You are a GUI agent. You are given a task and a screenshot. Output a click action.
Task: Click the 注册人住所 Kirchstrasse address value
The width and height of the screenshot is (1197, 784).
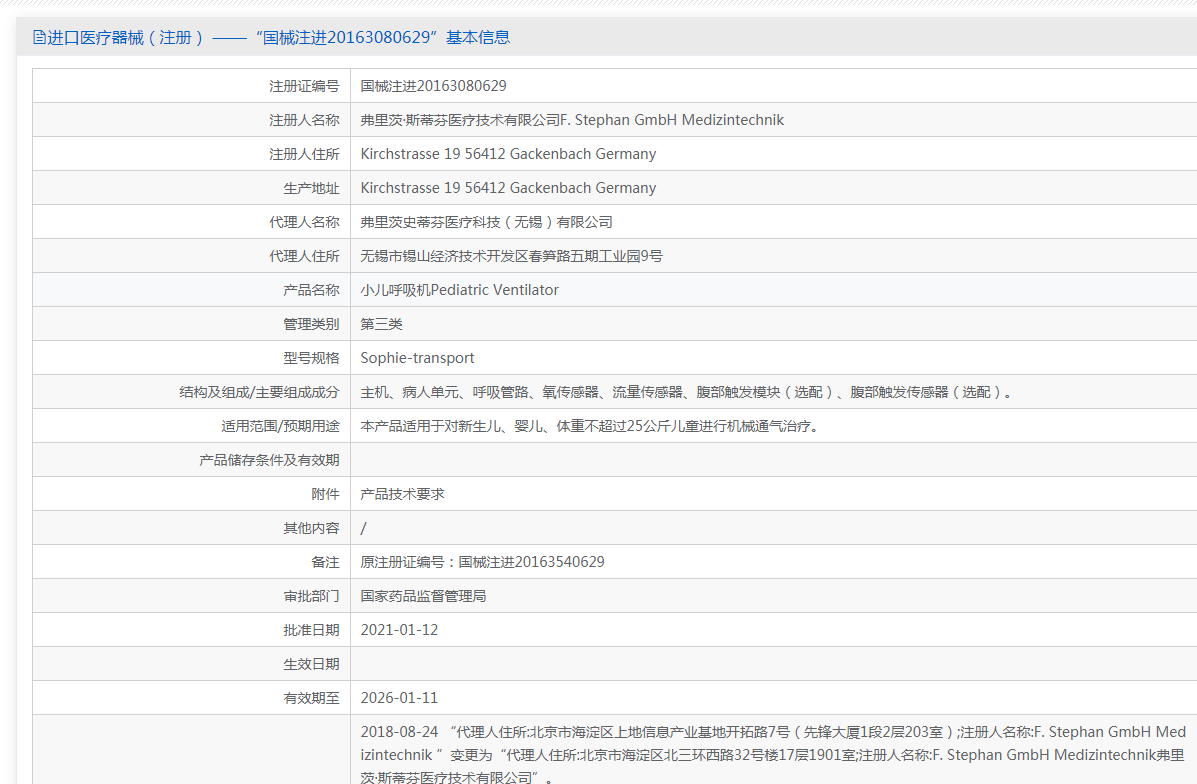tap(508, 154)
